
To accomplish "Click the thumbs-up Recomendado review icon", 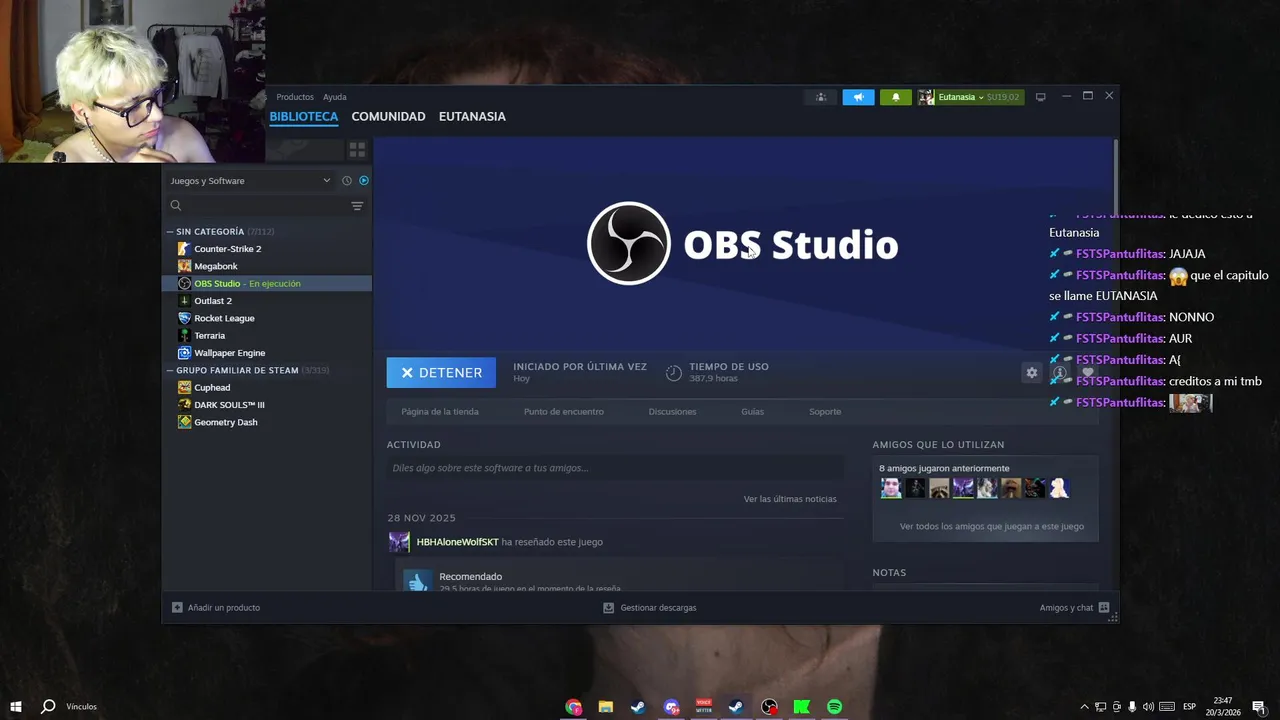I will point(417,581).
